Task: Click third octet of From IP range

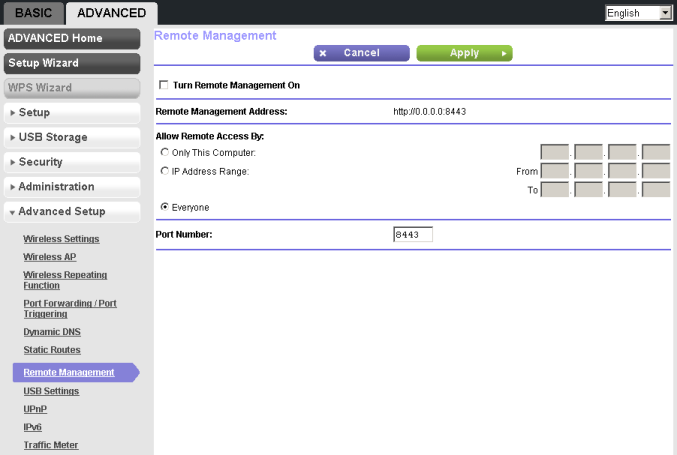Action: tap(622, 171)
